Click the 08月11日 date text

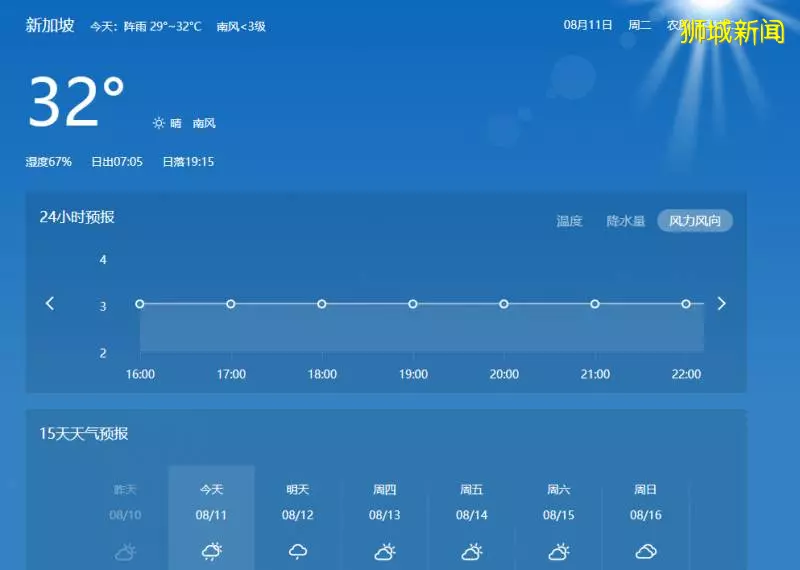click(x=588, y=25)
